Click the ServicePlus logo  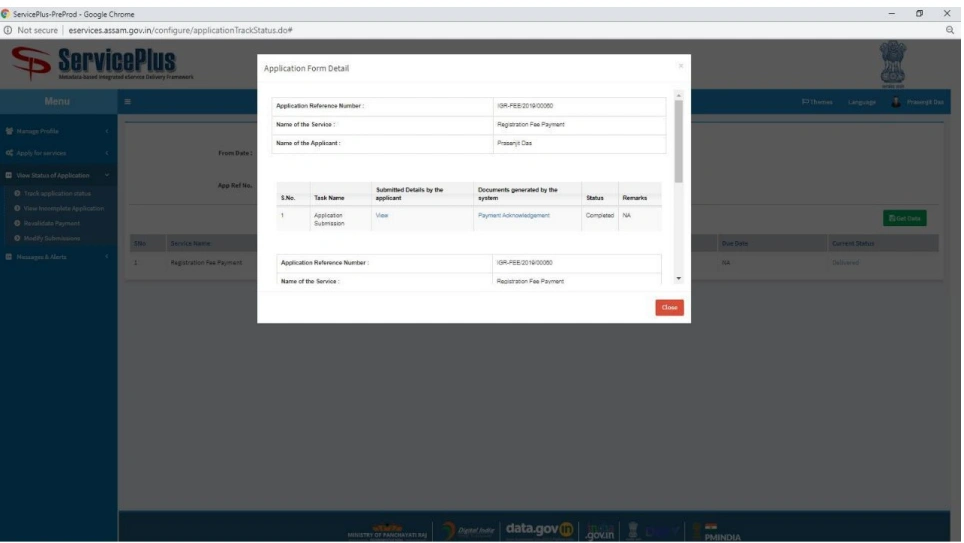(x=102, y=63)
